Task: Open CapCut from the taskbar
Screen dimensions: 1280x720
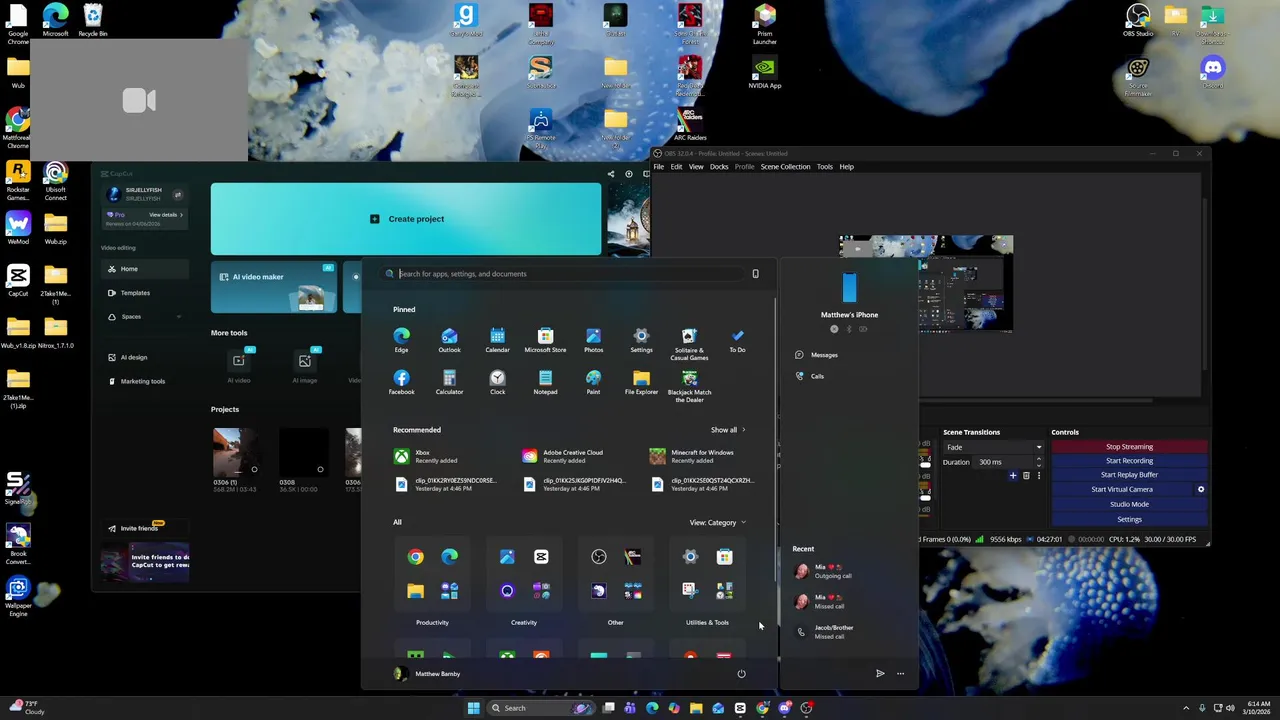Action: point(740,708)
